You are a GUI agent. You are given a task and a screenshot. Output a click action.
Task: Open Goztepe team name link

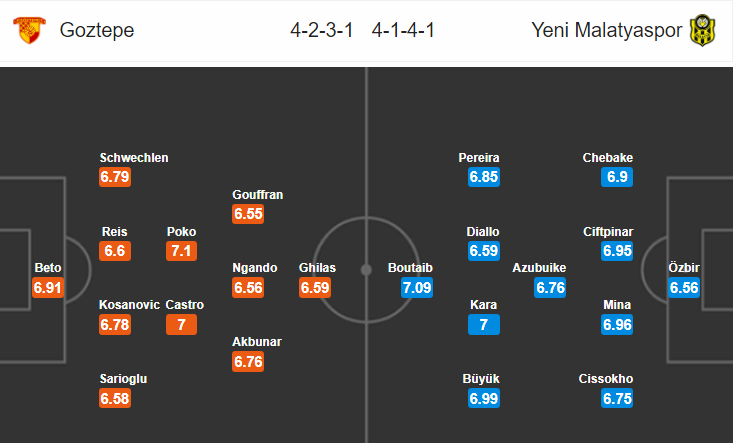click(x=97, y=30)
